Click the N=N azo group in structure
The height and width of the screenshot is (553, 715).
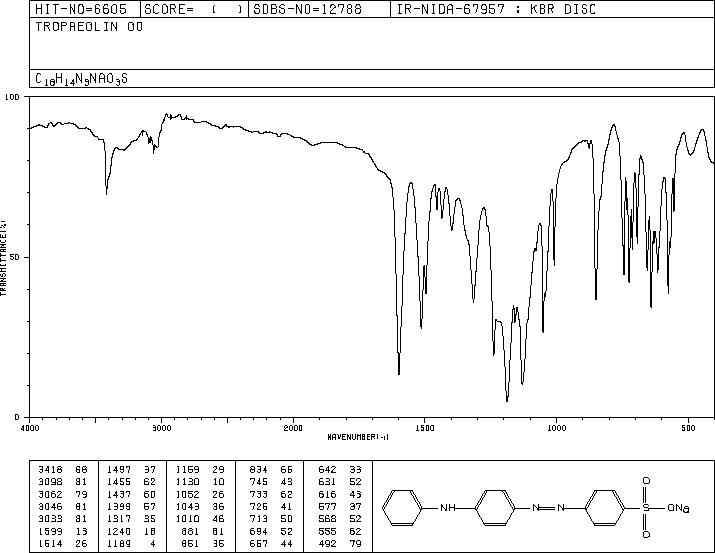click(x=549, y=507)
